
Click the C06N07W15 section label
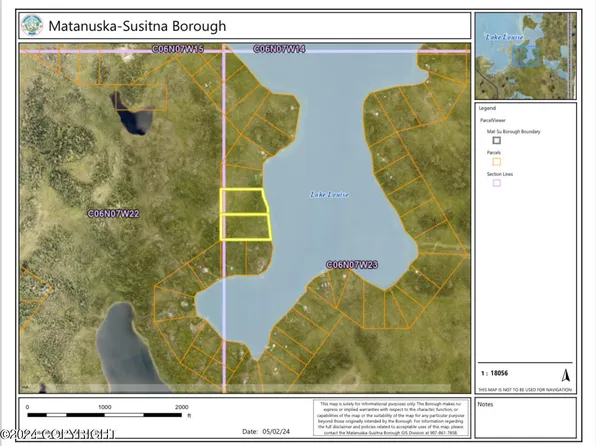[x=178, y=49]
